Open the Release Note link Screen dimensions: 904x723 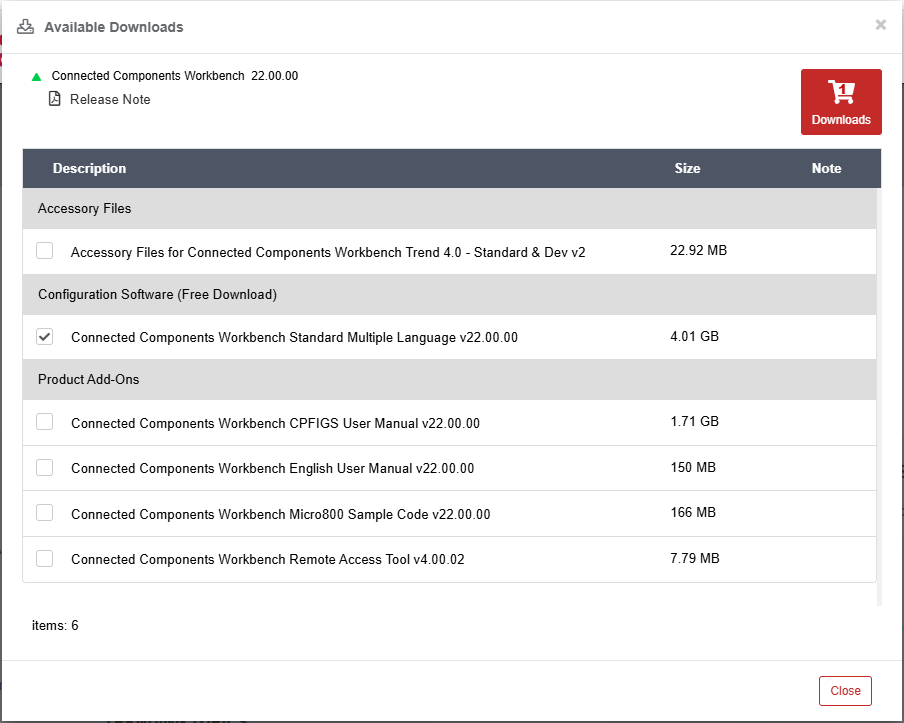click(110, 99)
